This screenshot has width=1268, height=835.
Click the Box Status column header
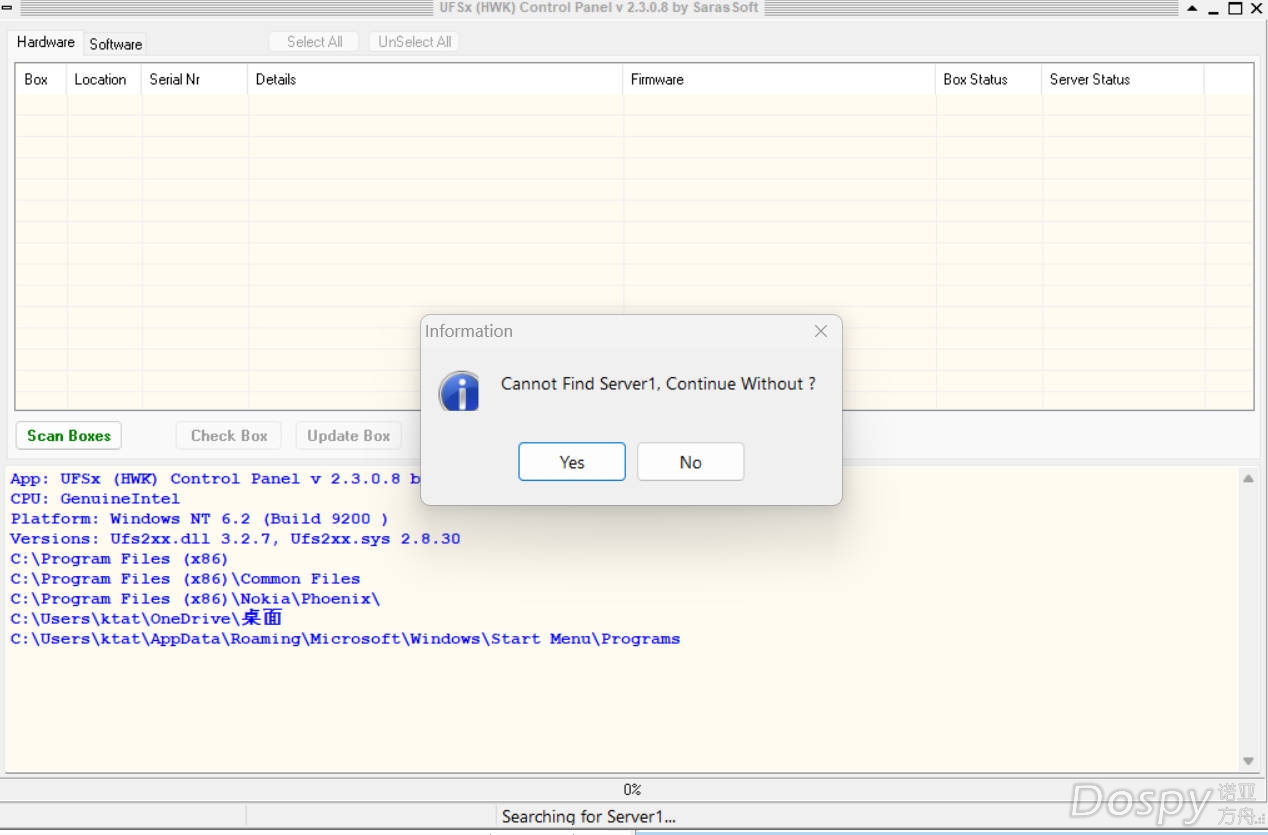click(988, 80)
